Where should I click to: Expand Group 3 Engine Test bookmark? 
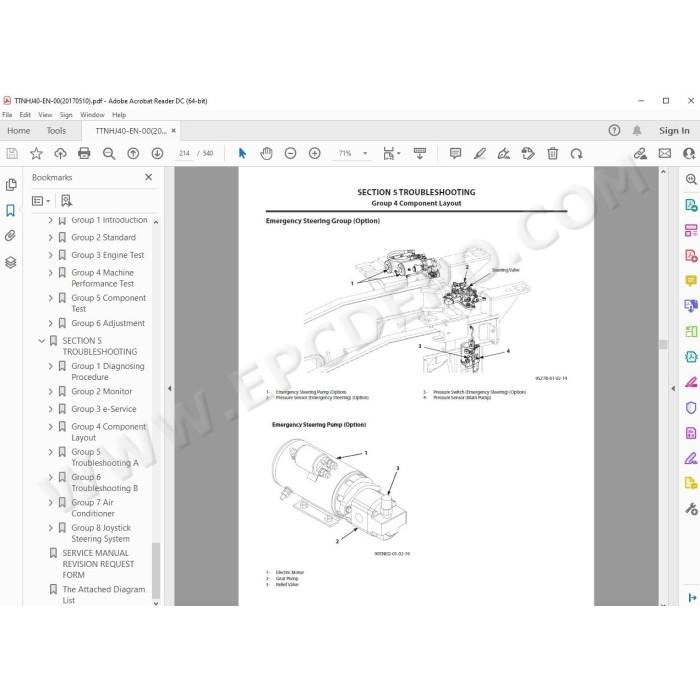50,255
